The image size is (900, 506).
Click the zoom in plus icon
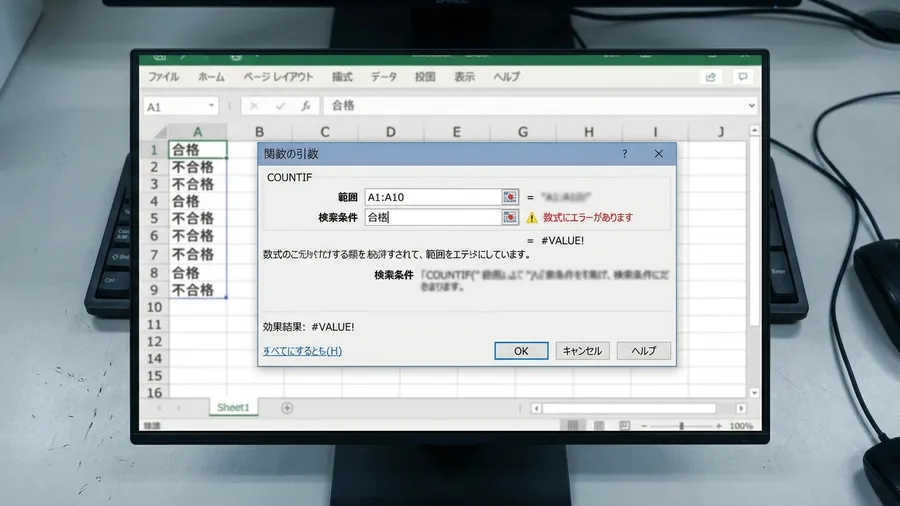click(x=719, y=426)
